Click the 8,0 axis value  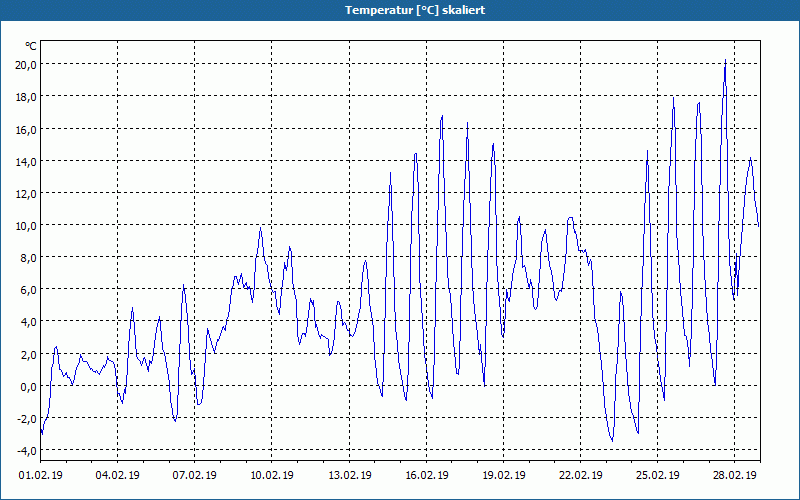(28, 258)
